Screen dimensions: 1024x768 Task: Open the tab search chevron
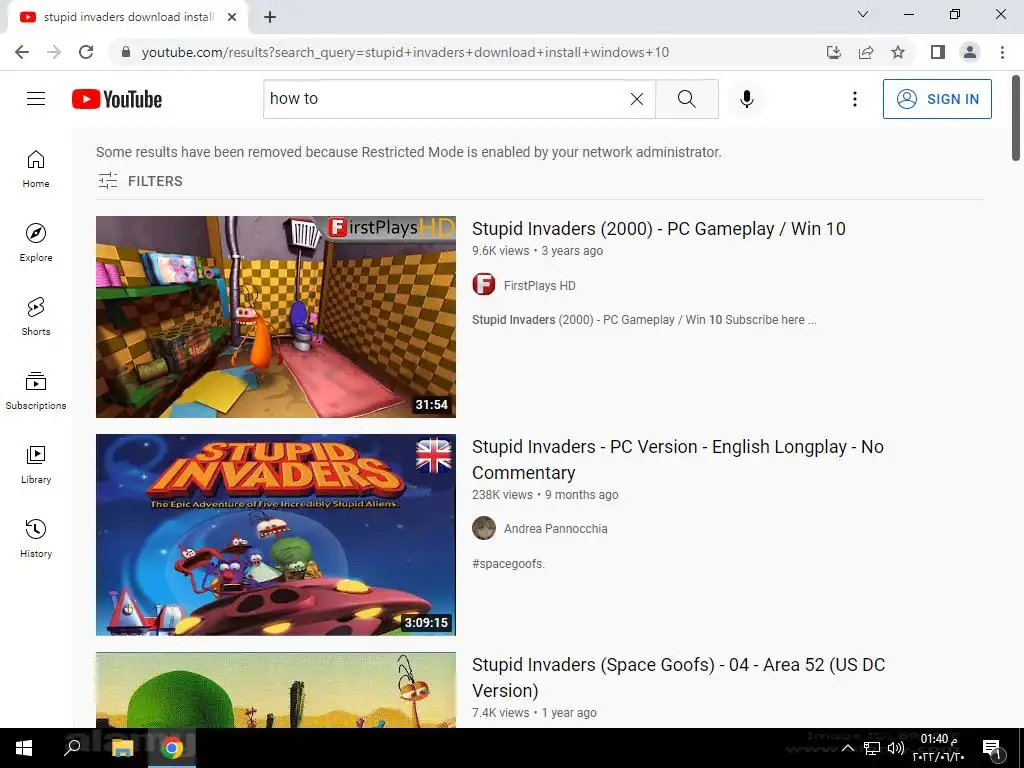click(x=863, y=14)
